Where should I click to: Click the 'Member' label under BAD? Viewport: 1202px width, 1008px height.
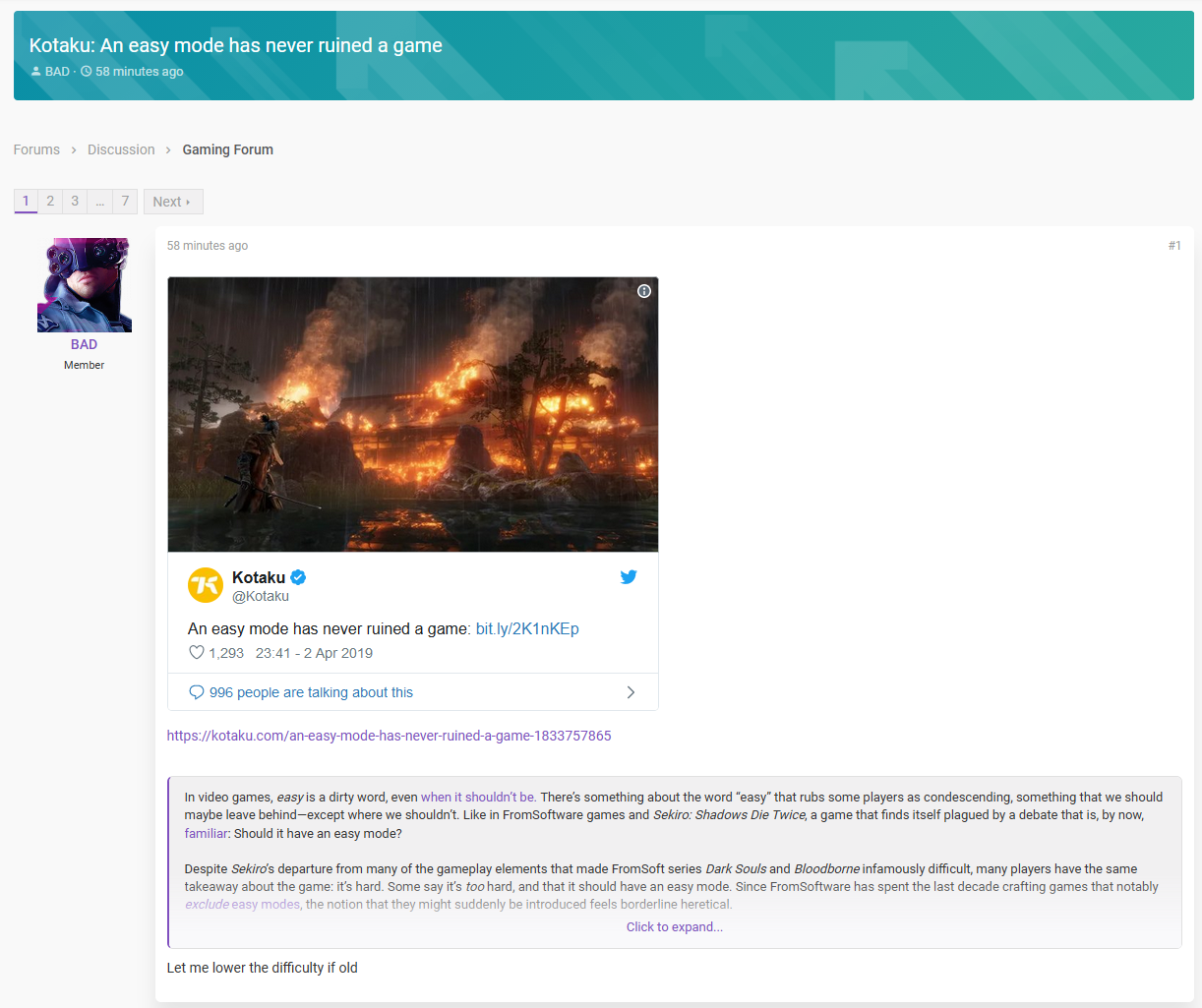[x=84, y=365]
